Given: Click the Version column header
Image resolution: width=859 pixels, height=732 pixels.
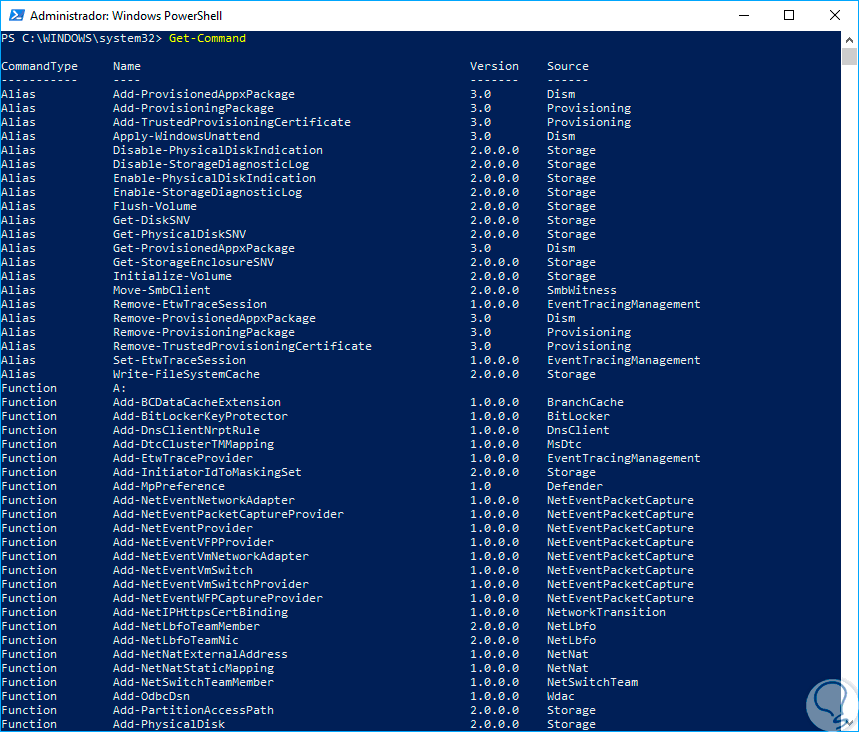Looking at the screenshot, I should (x=494, y=66).
